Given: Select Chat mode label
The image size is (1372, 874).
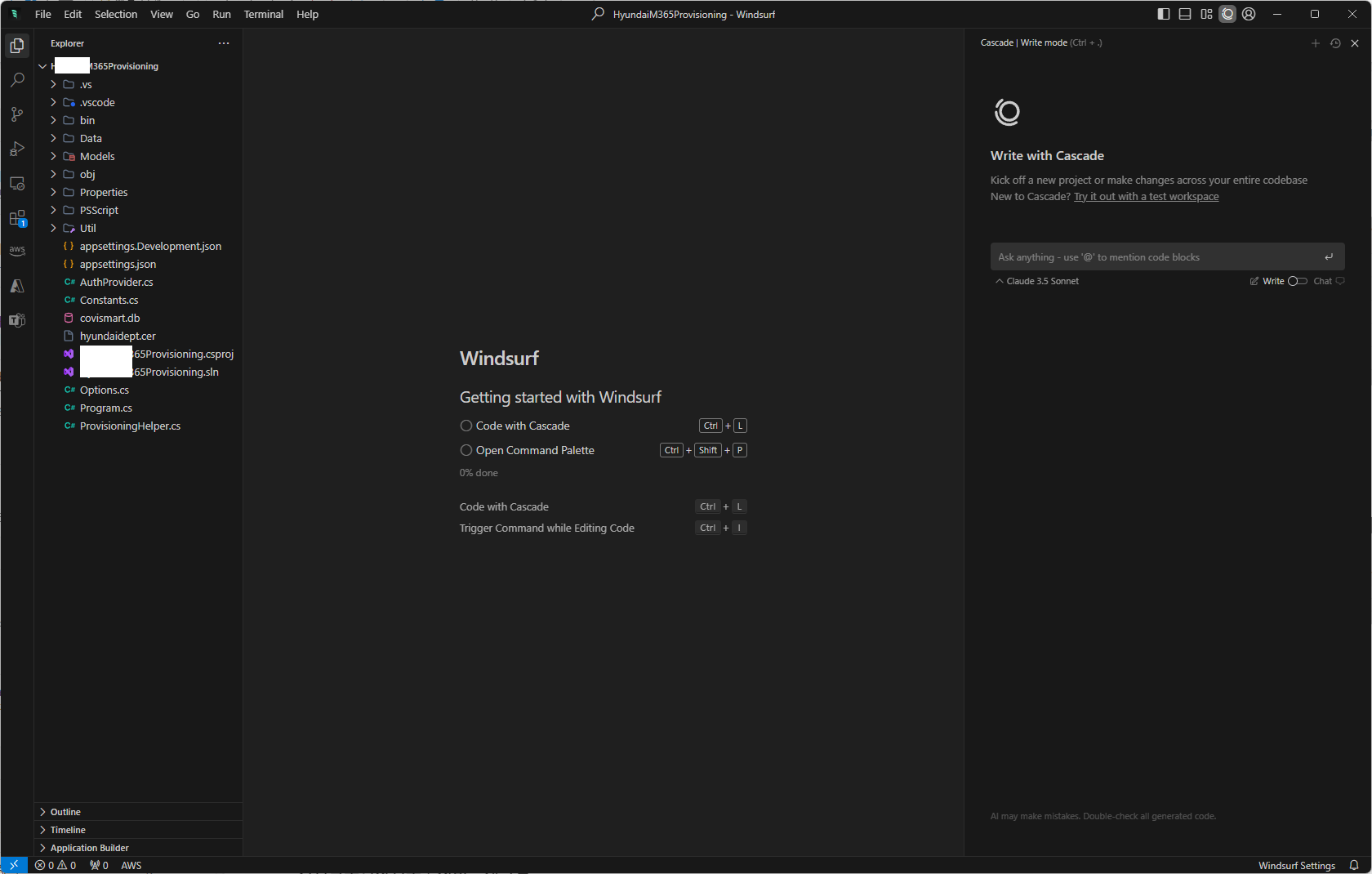Looking at the screenshot, I should [1323, 281].
